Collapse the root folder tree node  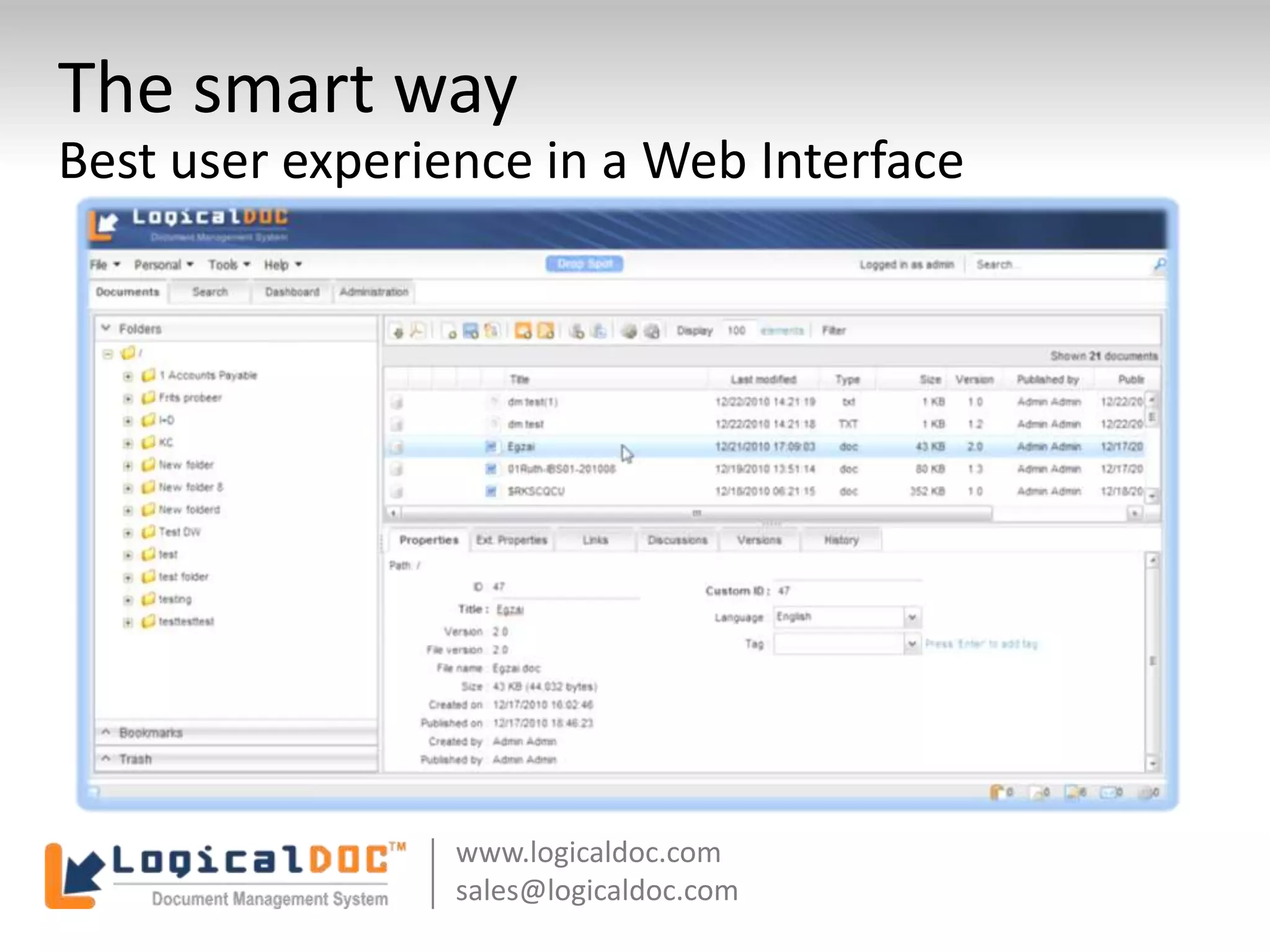(x=108, y=354)
